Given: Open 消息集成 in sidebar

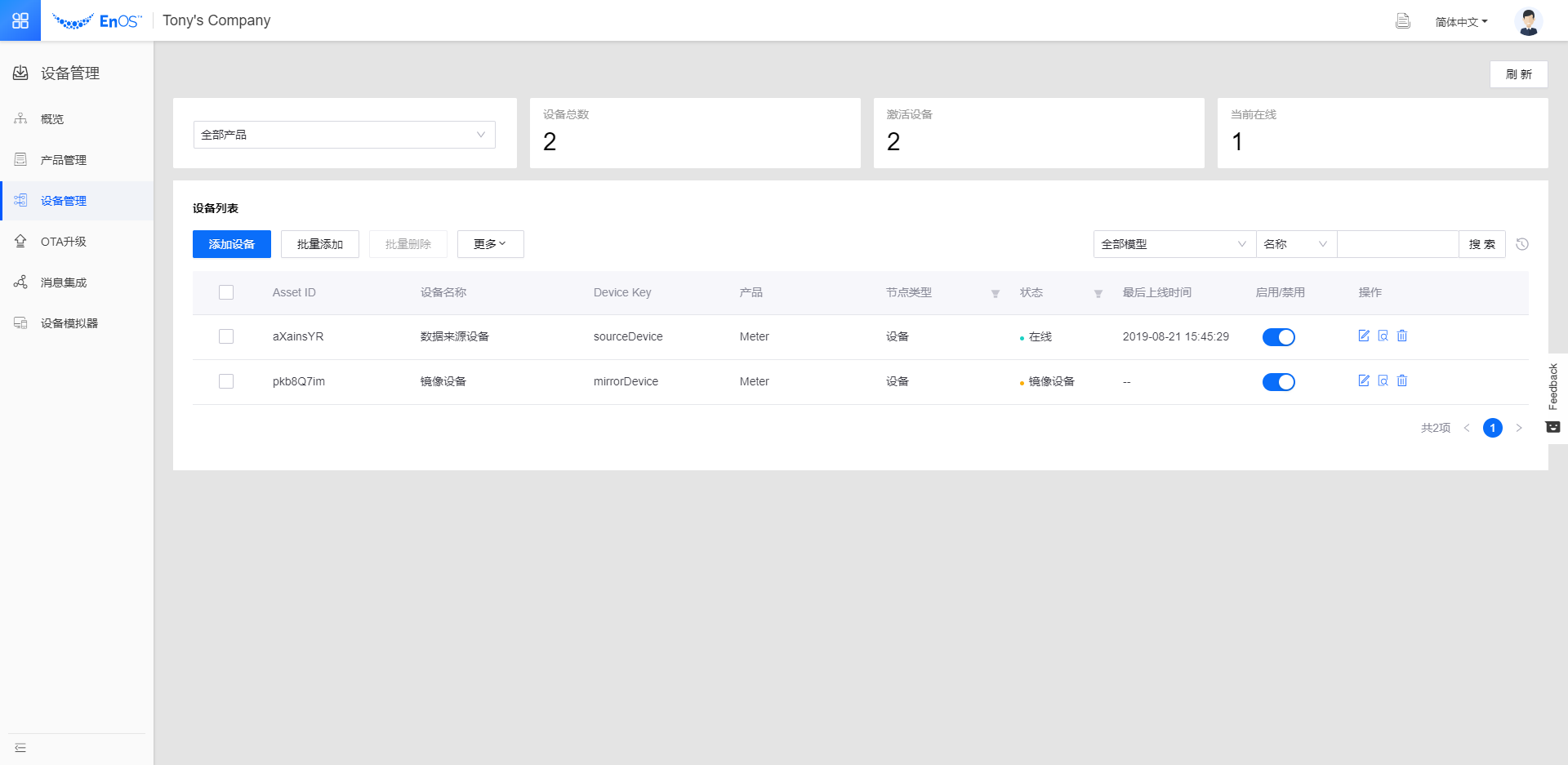Looking at the screenshot, I should 77,282.
